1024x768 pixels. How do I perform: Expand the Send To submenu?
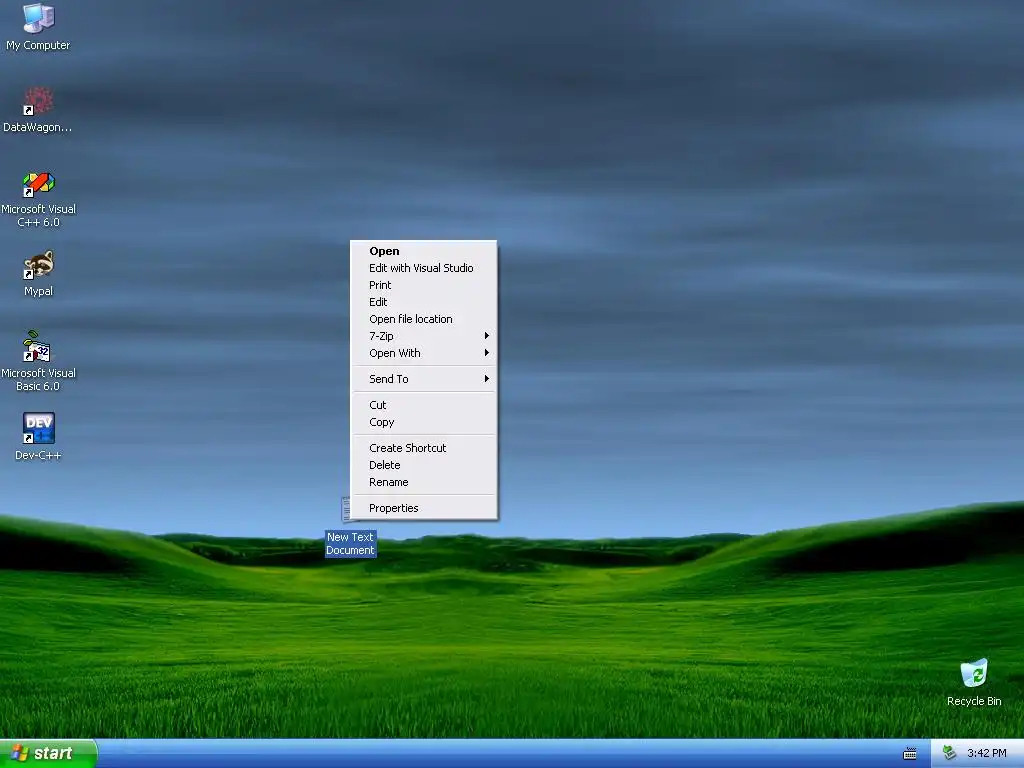pos(424,379)
